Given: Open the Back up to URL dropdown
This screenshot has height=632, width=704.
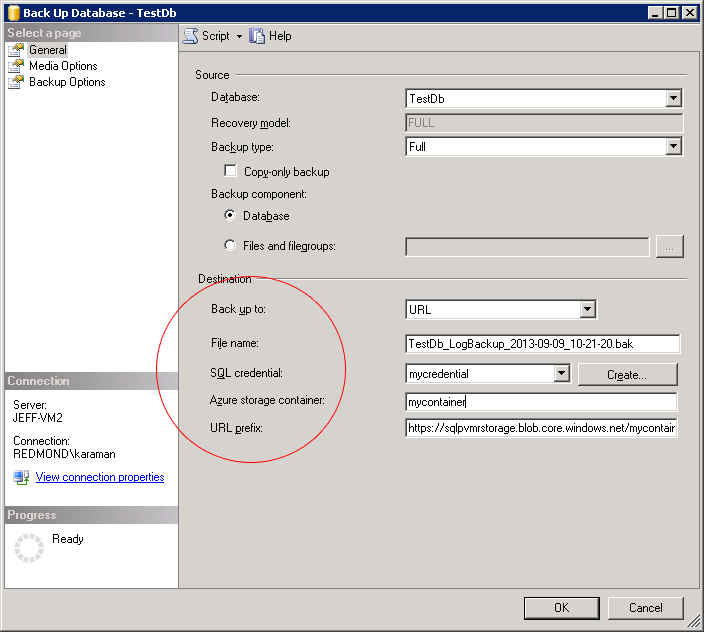Looking at the screenshot, I should (587, 309).
